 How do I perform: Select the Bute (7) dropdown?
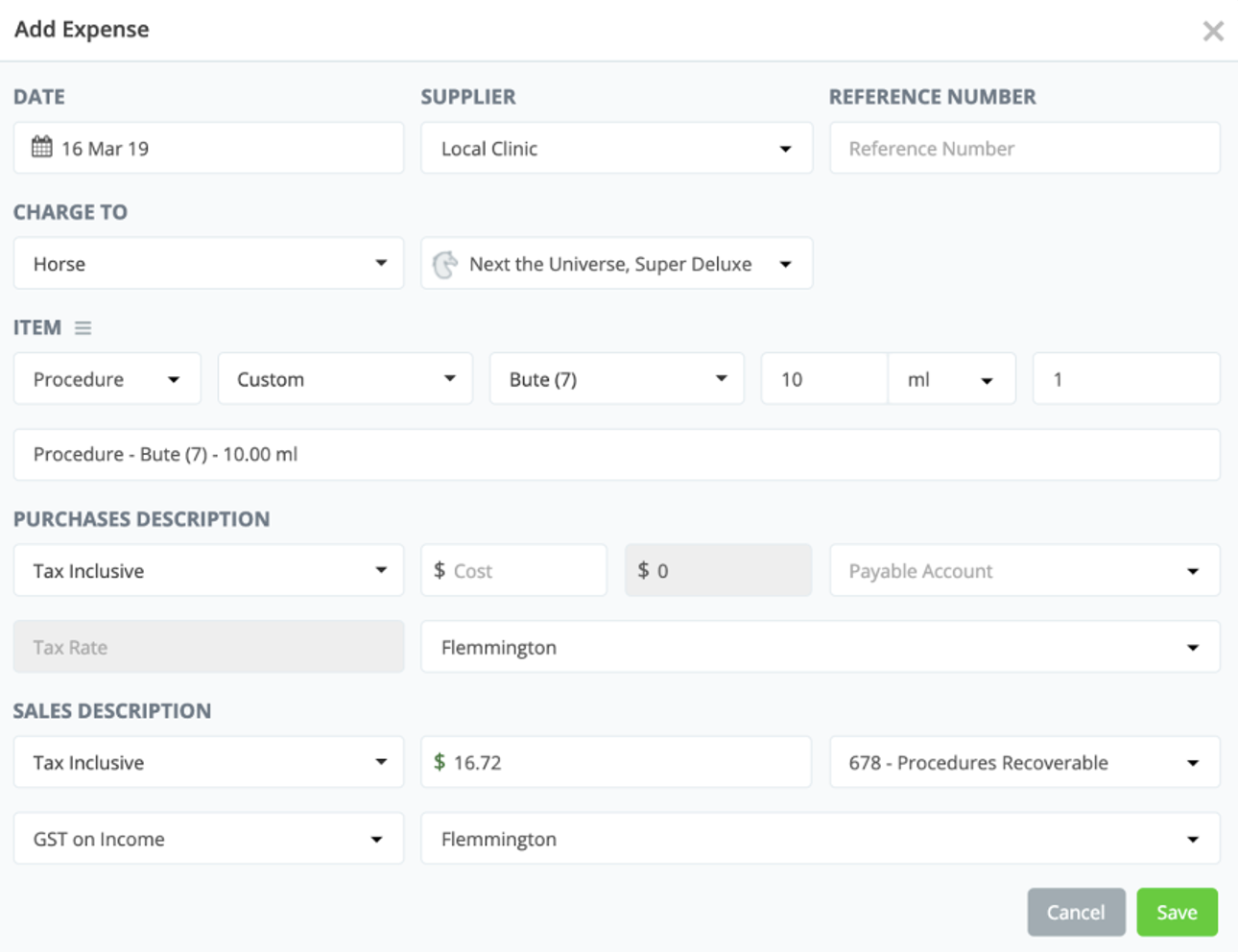pos(616,379)
